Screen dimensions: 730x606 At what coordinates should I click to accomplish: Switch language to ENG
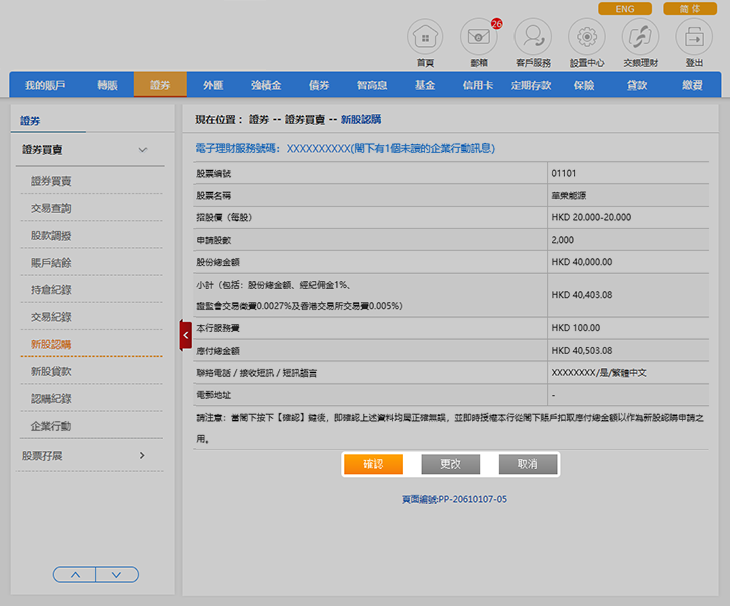[x=624, y=9]
